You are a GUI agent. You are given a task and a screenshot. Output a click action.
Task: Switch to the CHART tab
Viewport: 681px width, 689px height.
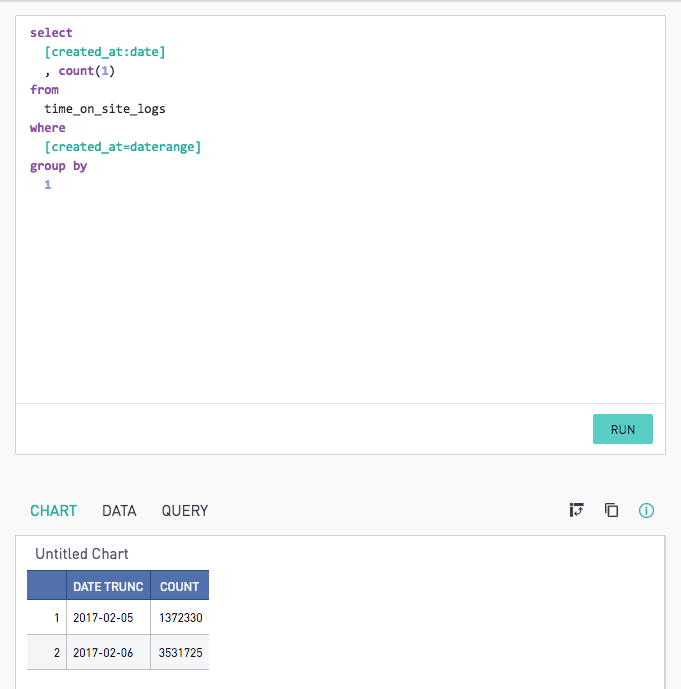tap(53, 511)
